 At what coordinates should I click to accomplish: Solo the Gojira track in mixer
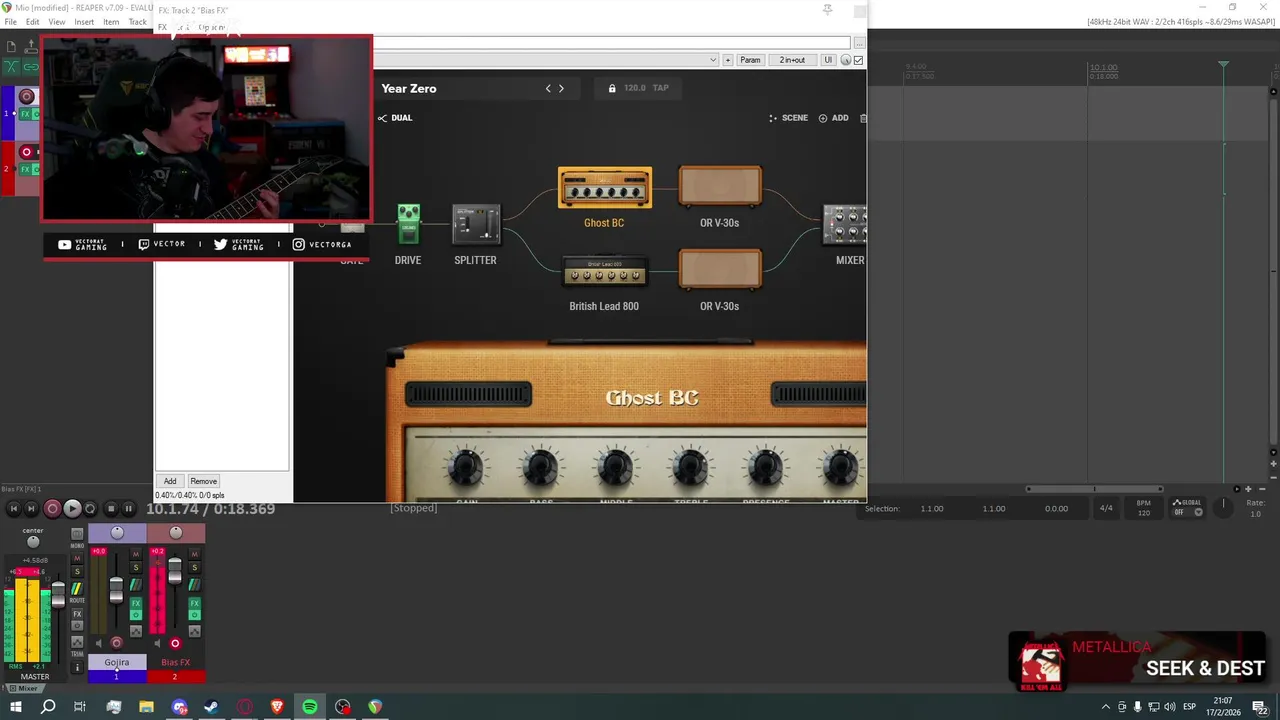(136, 567)
